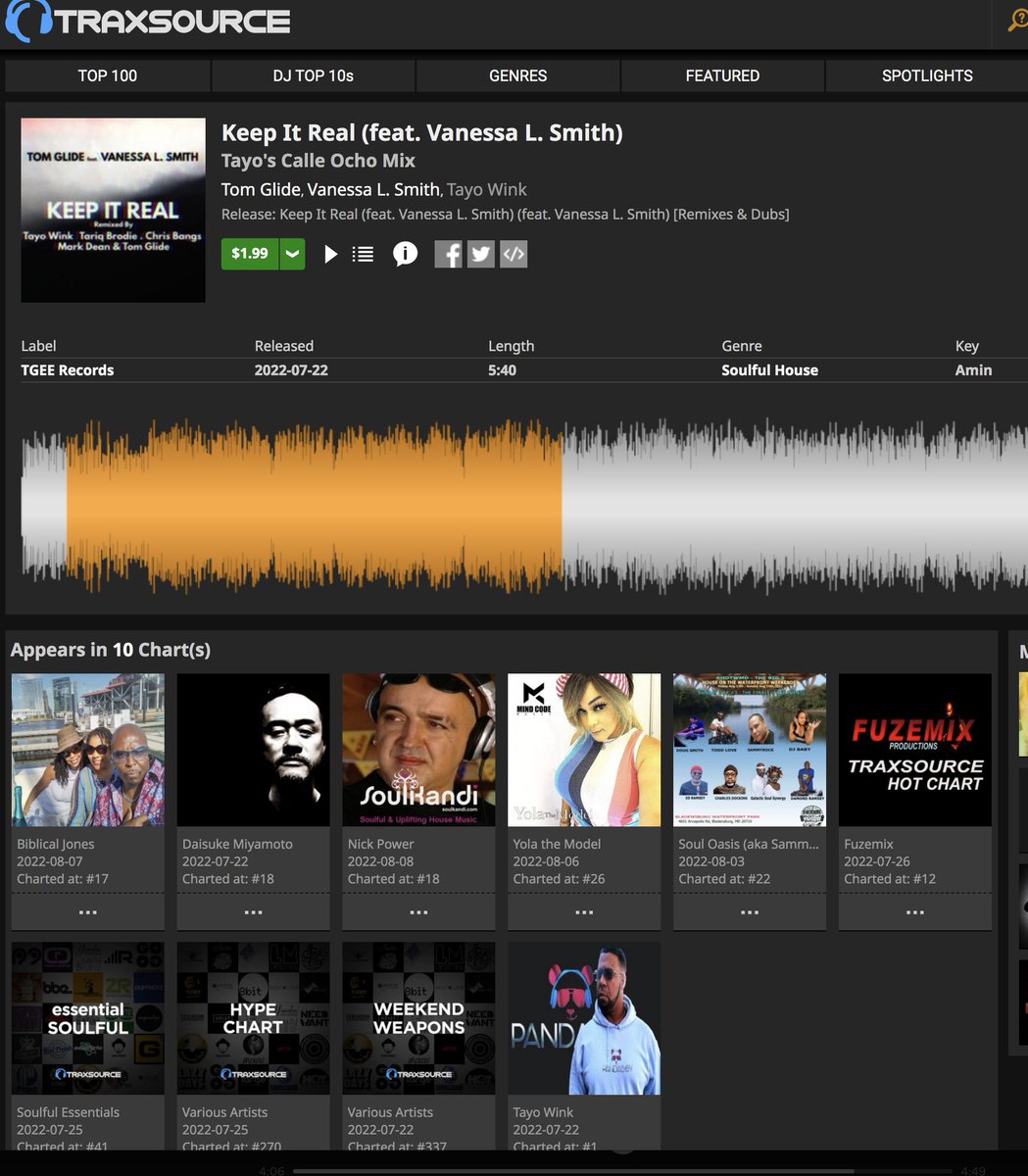Click the embed code icon
This screenshot has width=1028, height=1176.
pos(514,253)
